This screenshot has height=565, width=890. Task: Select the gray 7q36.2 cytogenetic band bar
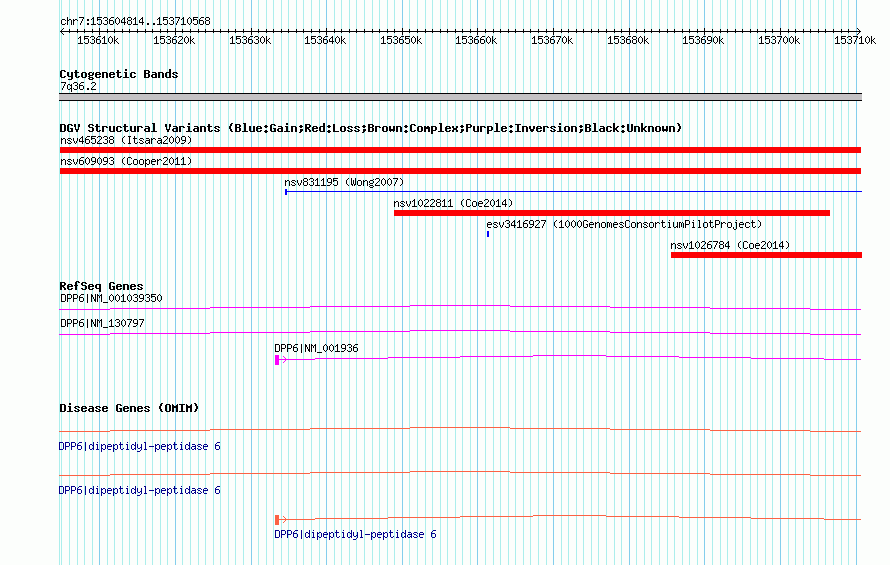(x=460, y=97)
